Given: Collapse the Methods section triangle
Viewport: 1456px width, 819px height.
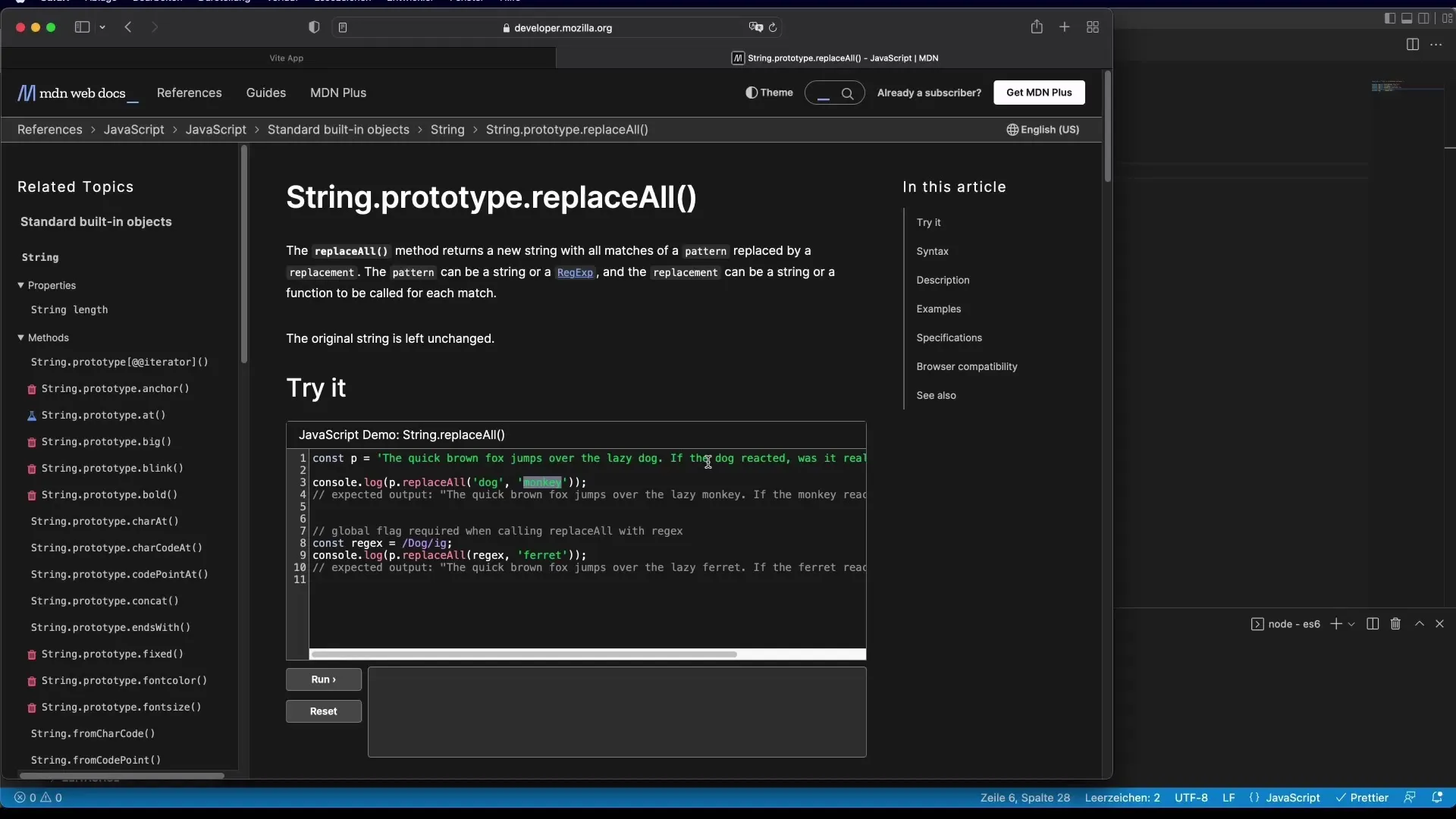Looking at the screenshot, I should click(x=20, y=337).
